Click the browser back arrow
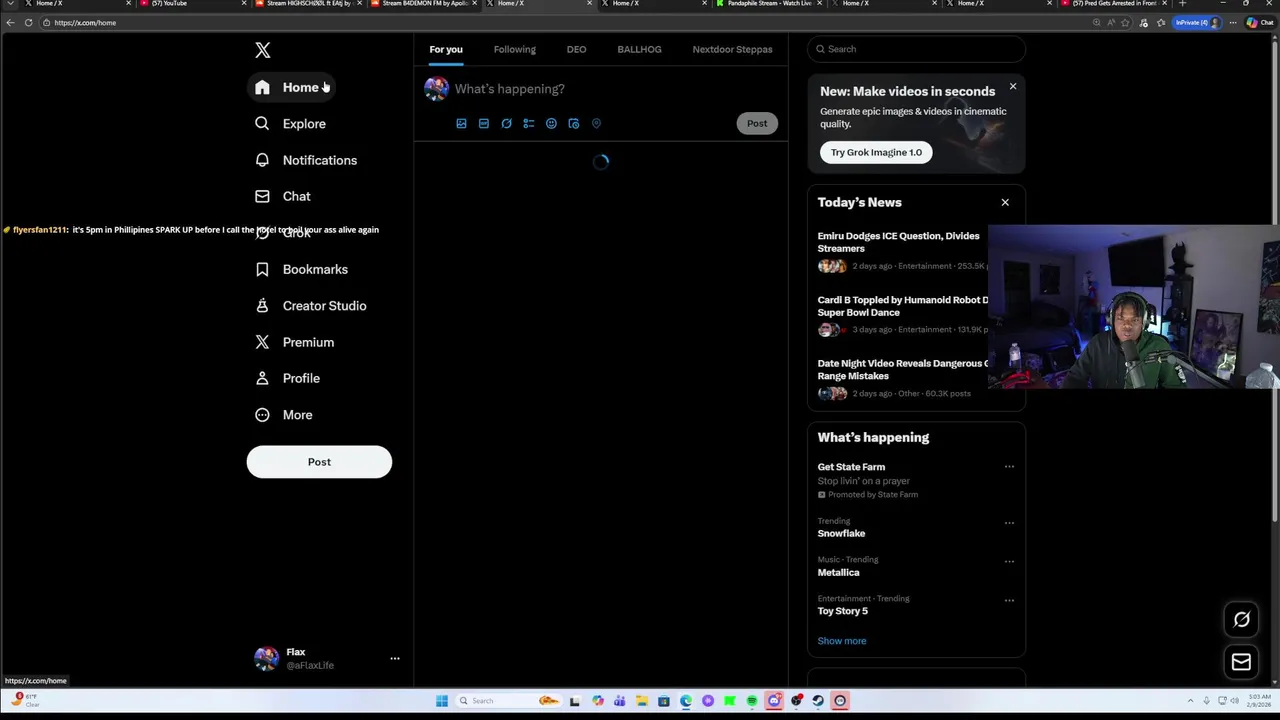Image resolution: width=1280 pixels, height=720 pixels. (10, 23)
